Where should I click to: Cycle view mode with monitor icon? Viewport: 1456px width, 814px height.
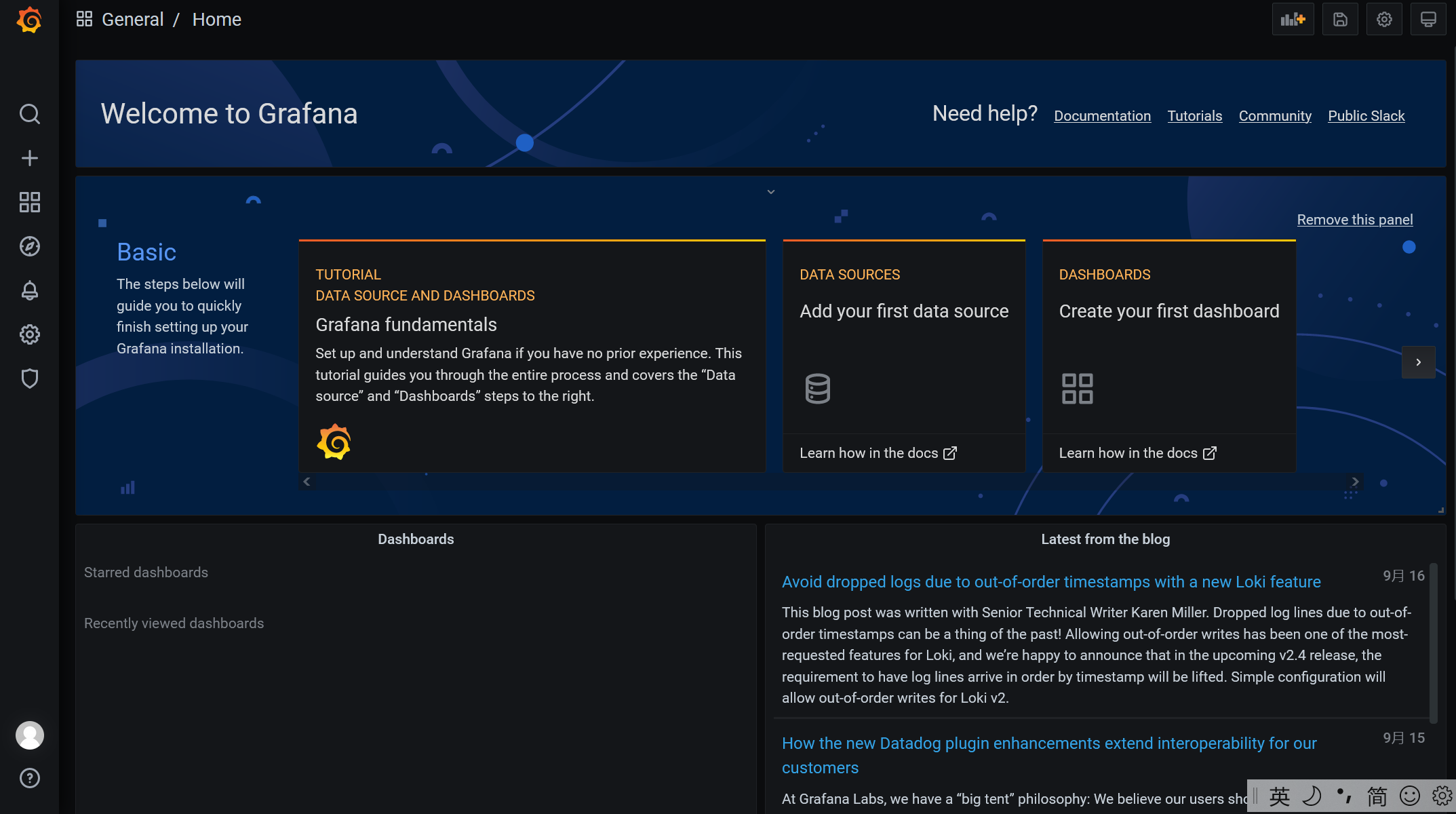pos(1428,20)
